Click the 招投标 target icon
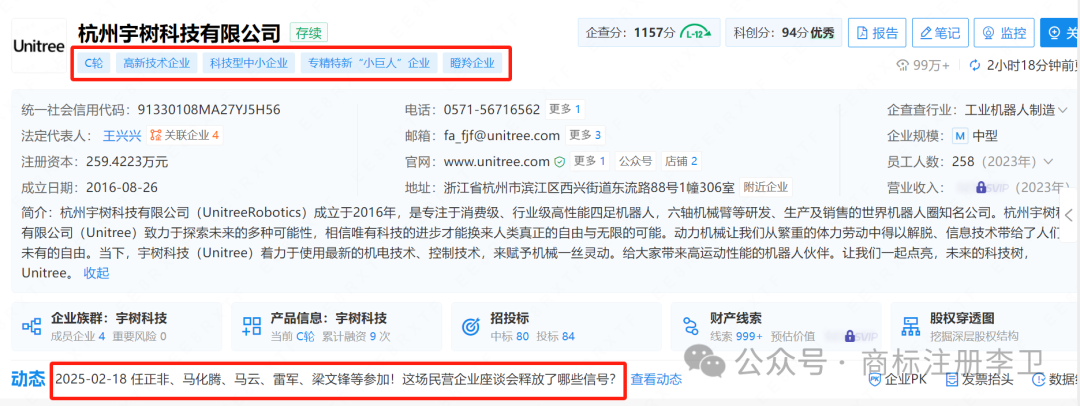Image resolution: width=1080 pixels, height=406 pixels. tap(470, 326)
